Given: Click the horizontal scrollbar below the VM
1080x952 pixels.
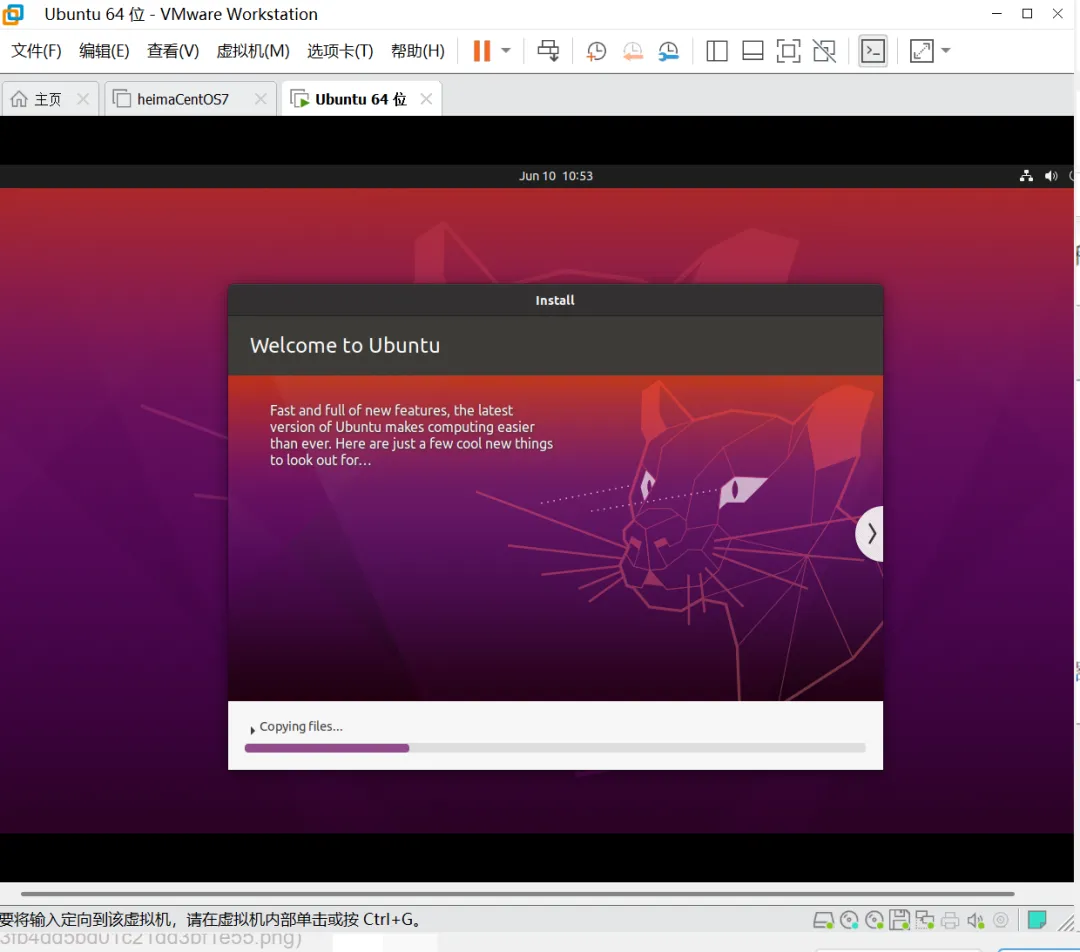Looking at the screenshot, I should click(517, 894).
